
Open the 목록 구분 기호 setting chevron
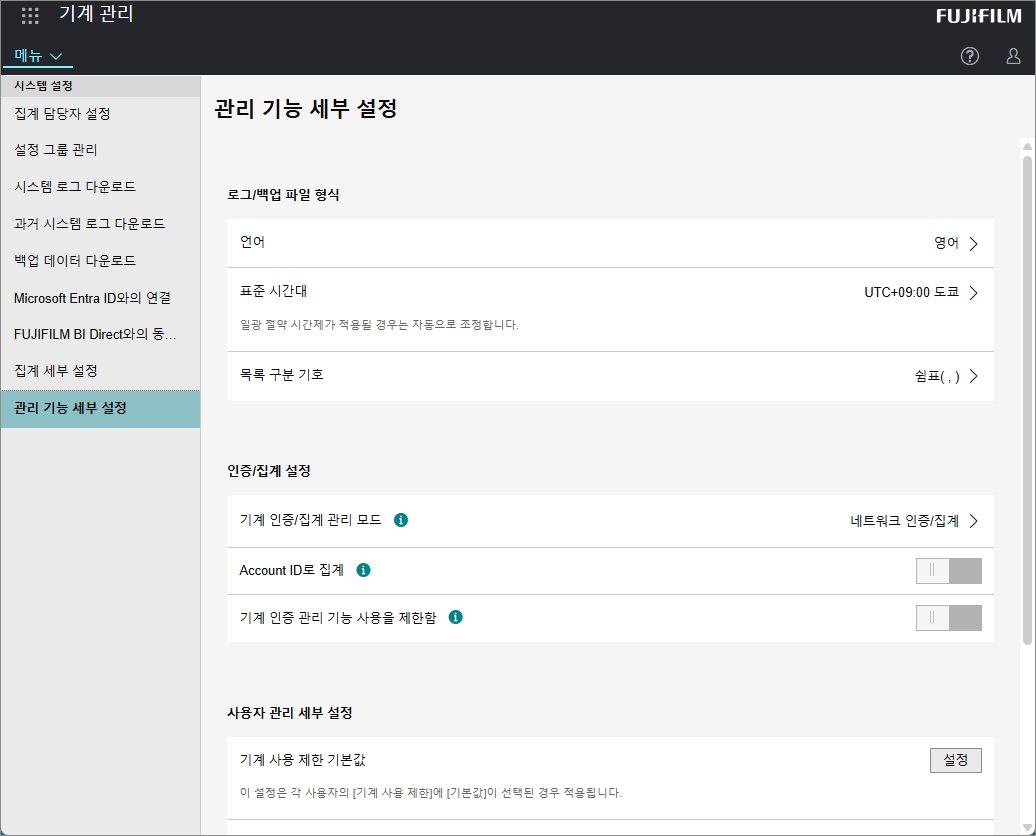click(973, 376)
